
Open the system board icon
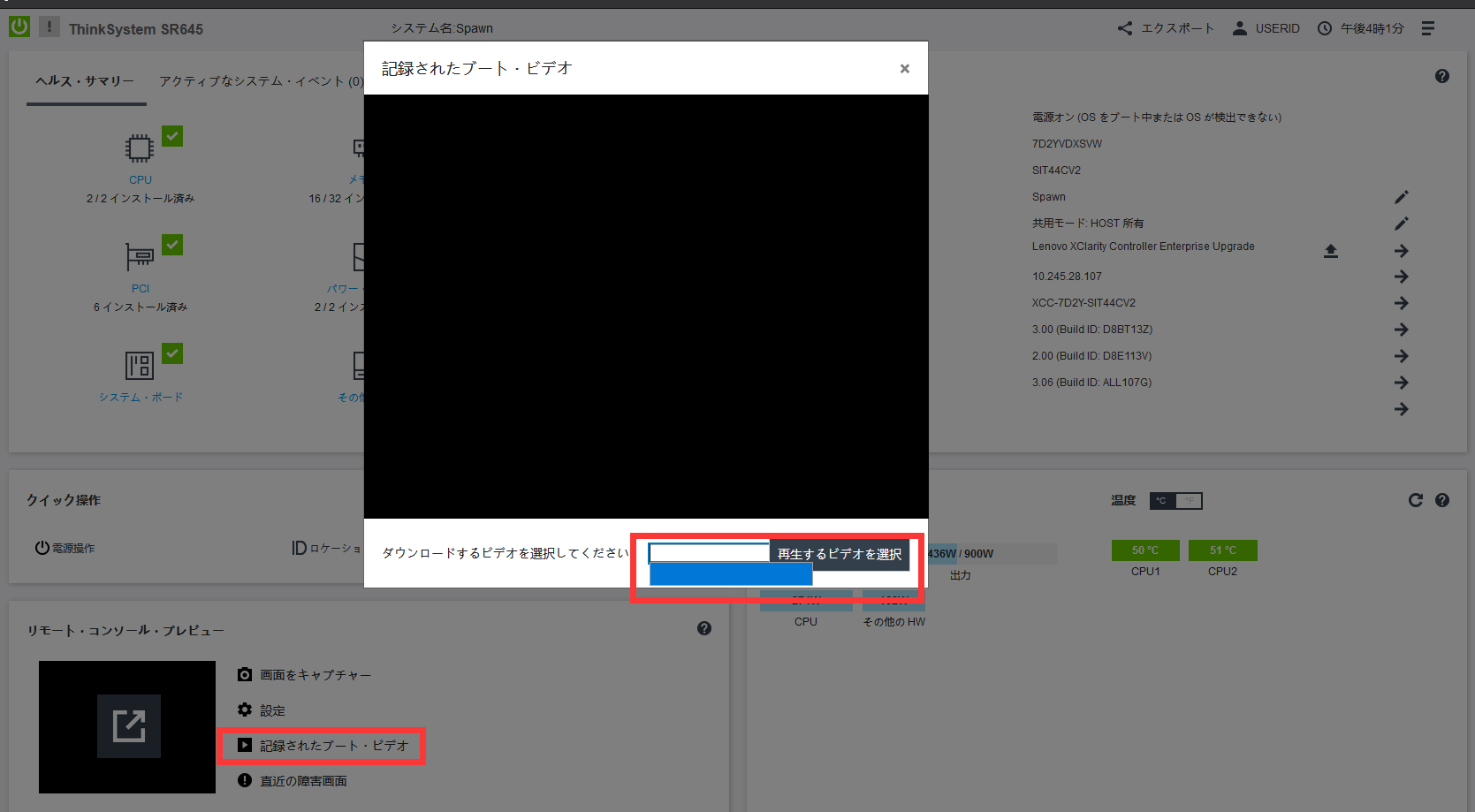point(140,366)
